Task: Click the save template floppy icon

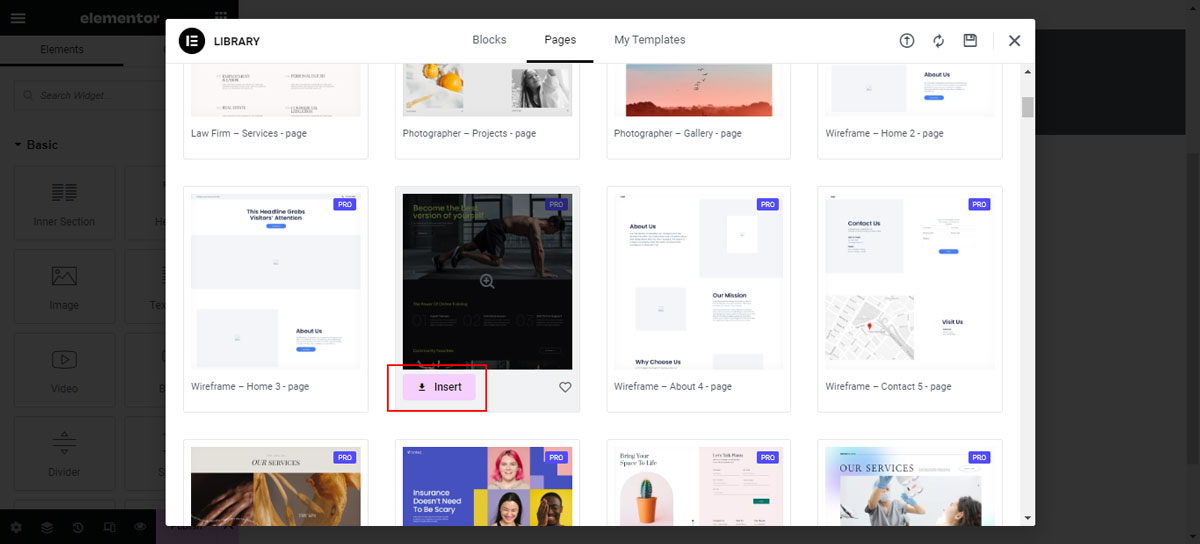Action: [970, 41]
